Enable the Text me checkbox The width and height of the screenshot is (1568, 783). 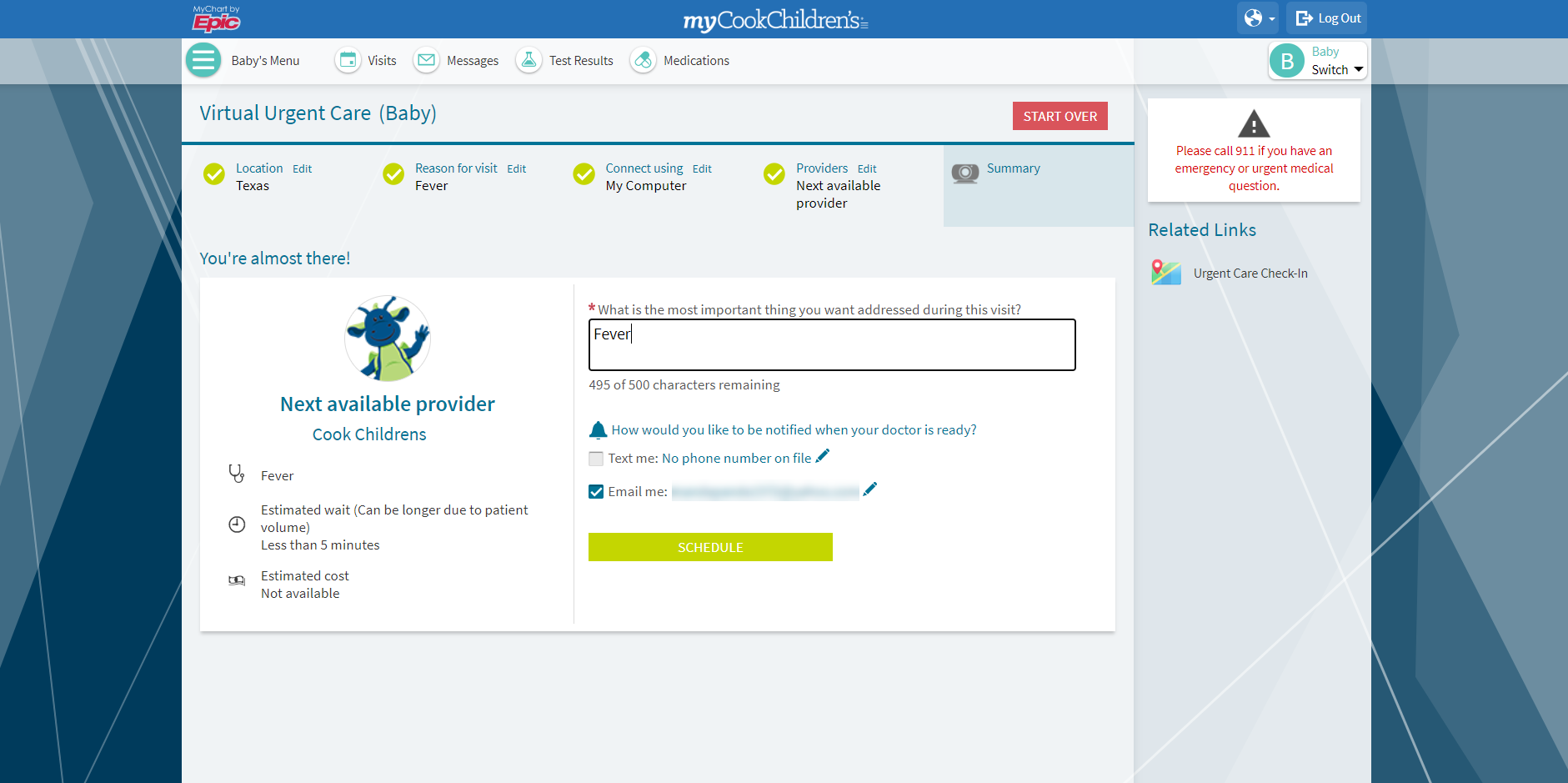(596, 459)
